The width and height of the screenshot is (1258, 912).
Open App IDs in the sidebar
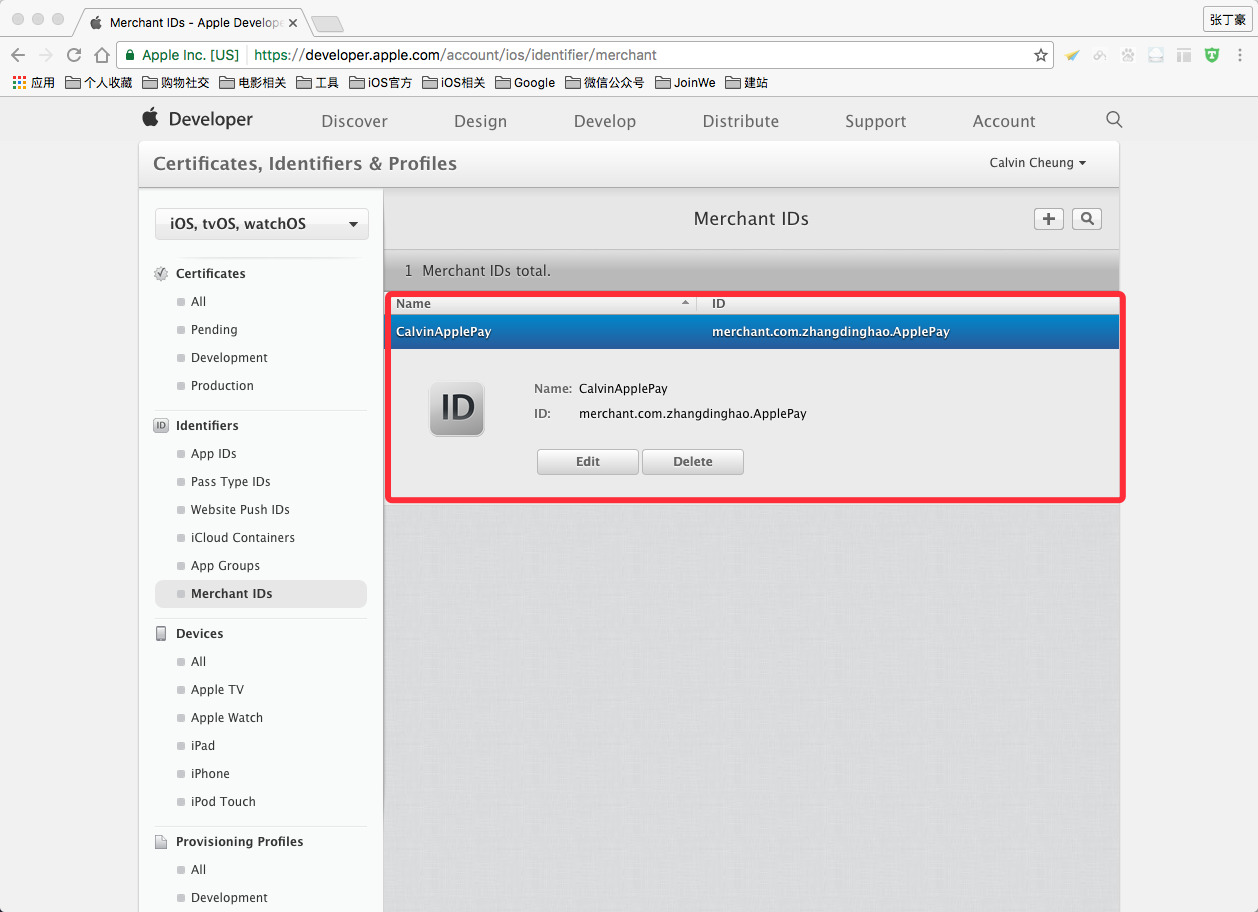click(x=213, y=453)
